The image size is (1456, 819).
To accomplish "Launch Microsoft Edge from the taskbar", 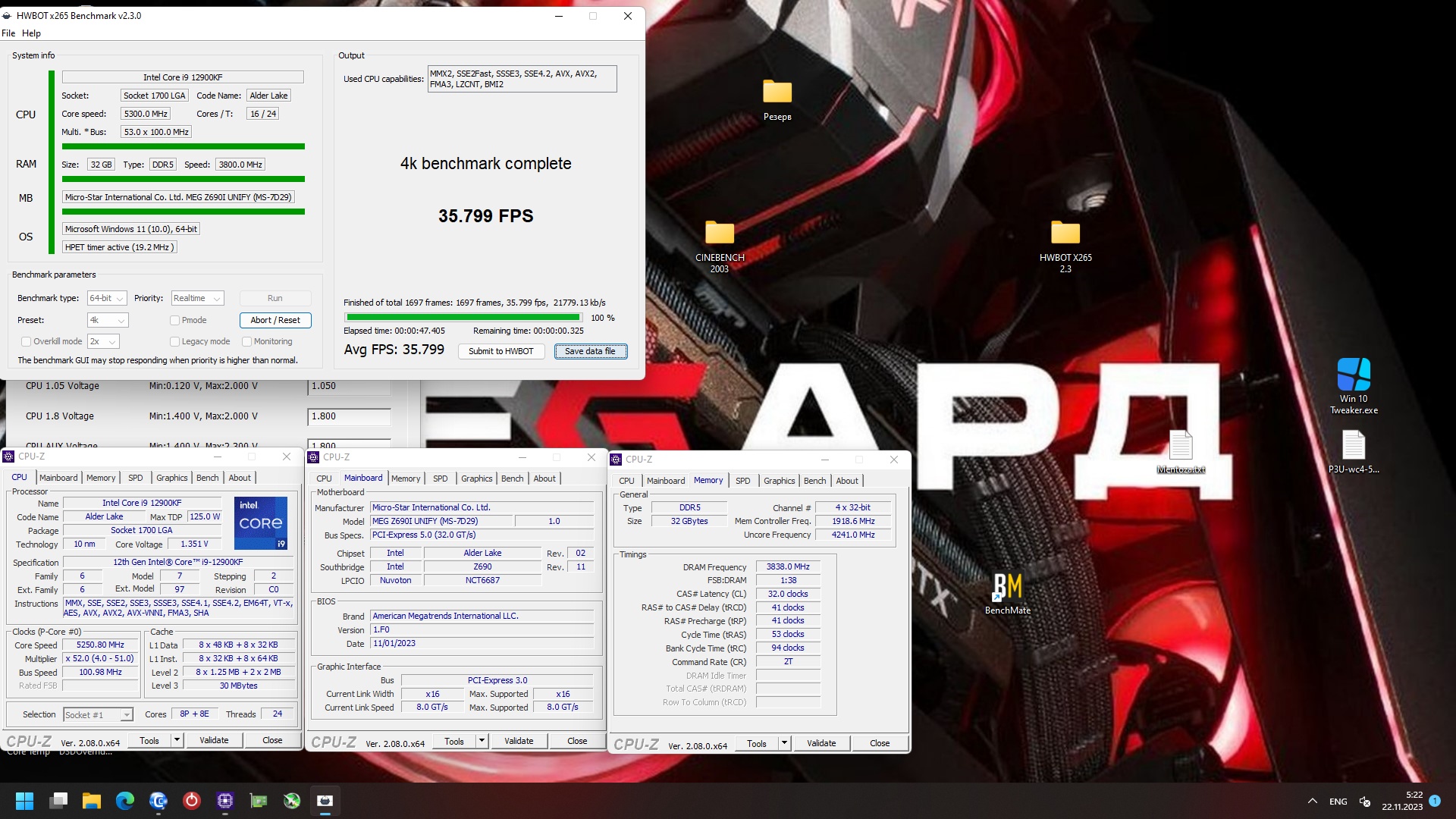I will [125, 801].
